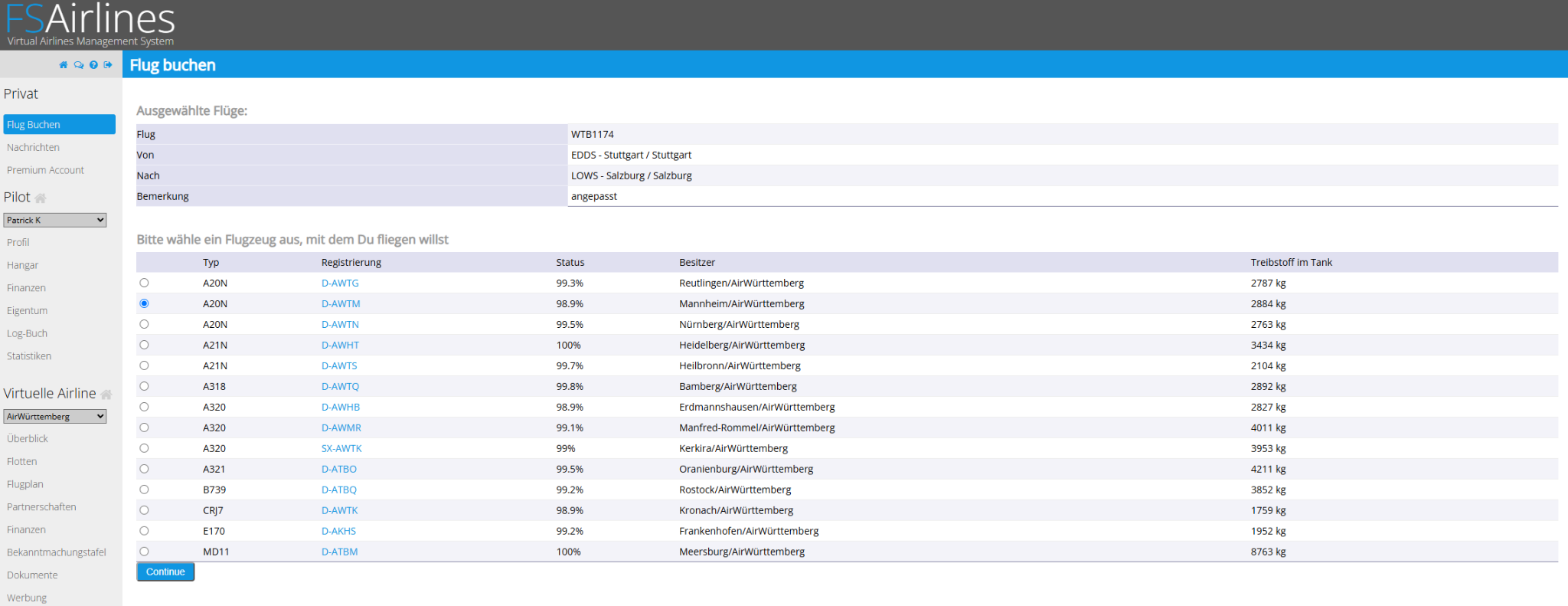Choose aircraft D-AWHT via its radio button
The width and height of the screenshot is (1568, 606).
144,345
